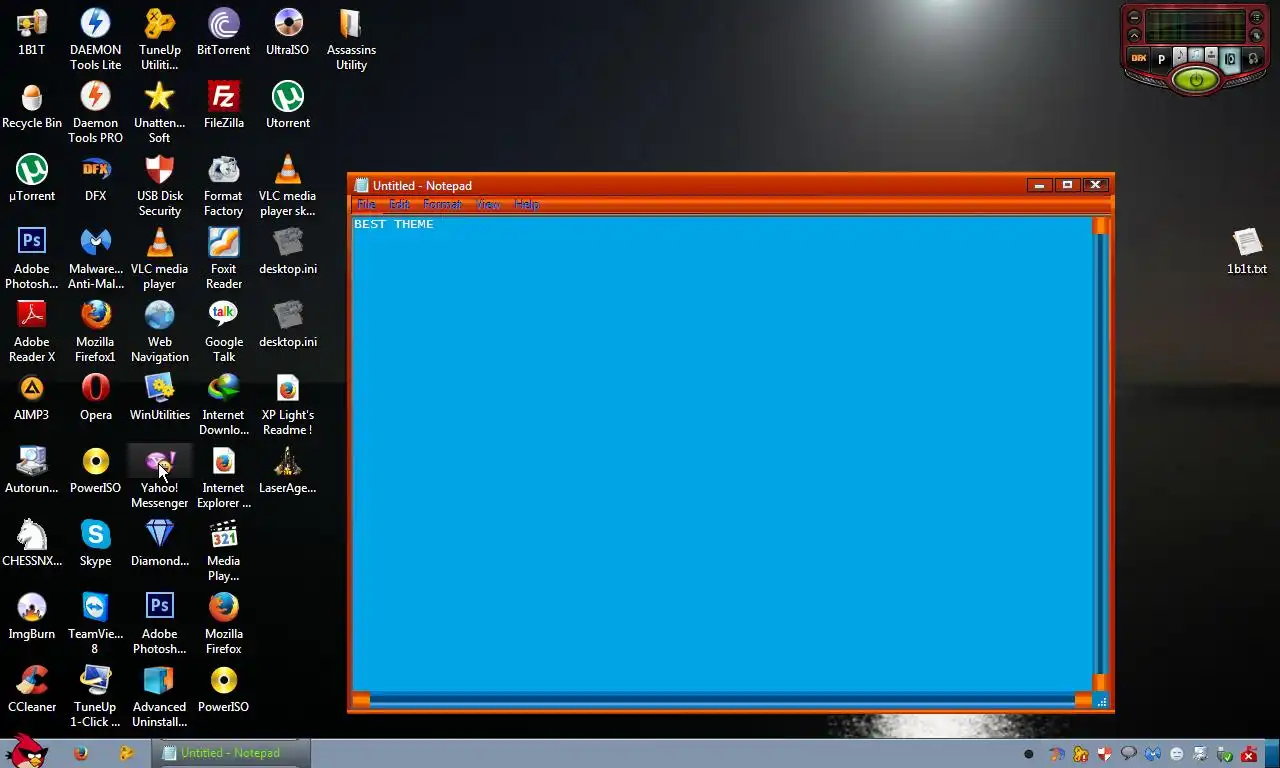Screen dimensions: 1280x768
Task: Click Notepad vertical scrollbar up arrow
Action: [1101, 226]
